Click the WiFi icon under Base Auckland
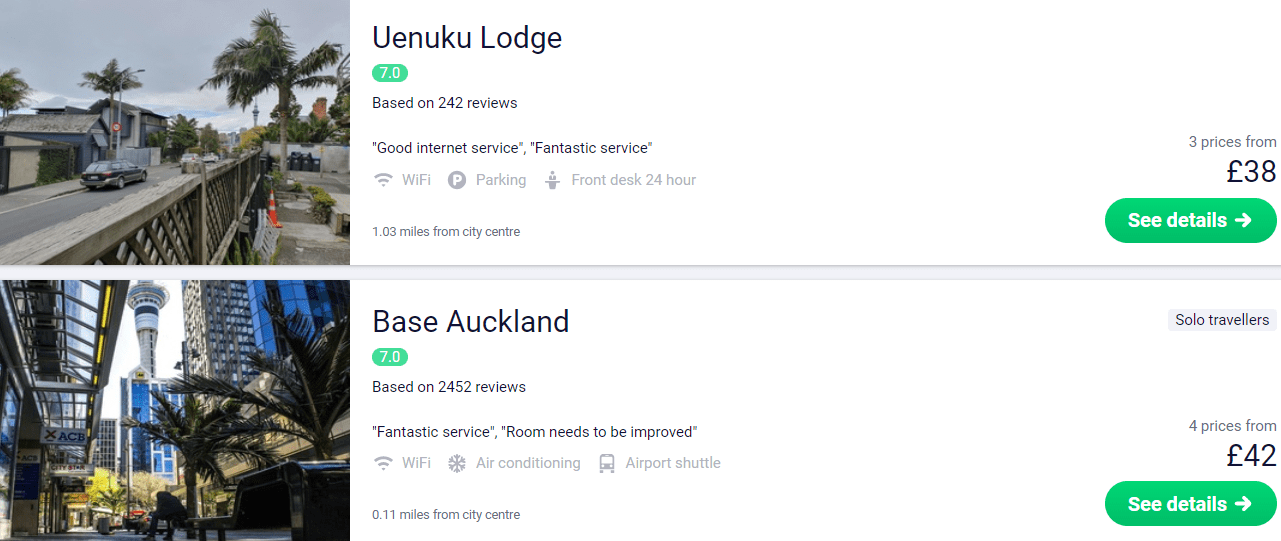The width and height of the screenshot is (1281, 541). click(383, 463)
